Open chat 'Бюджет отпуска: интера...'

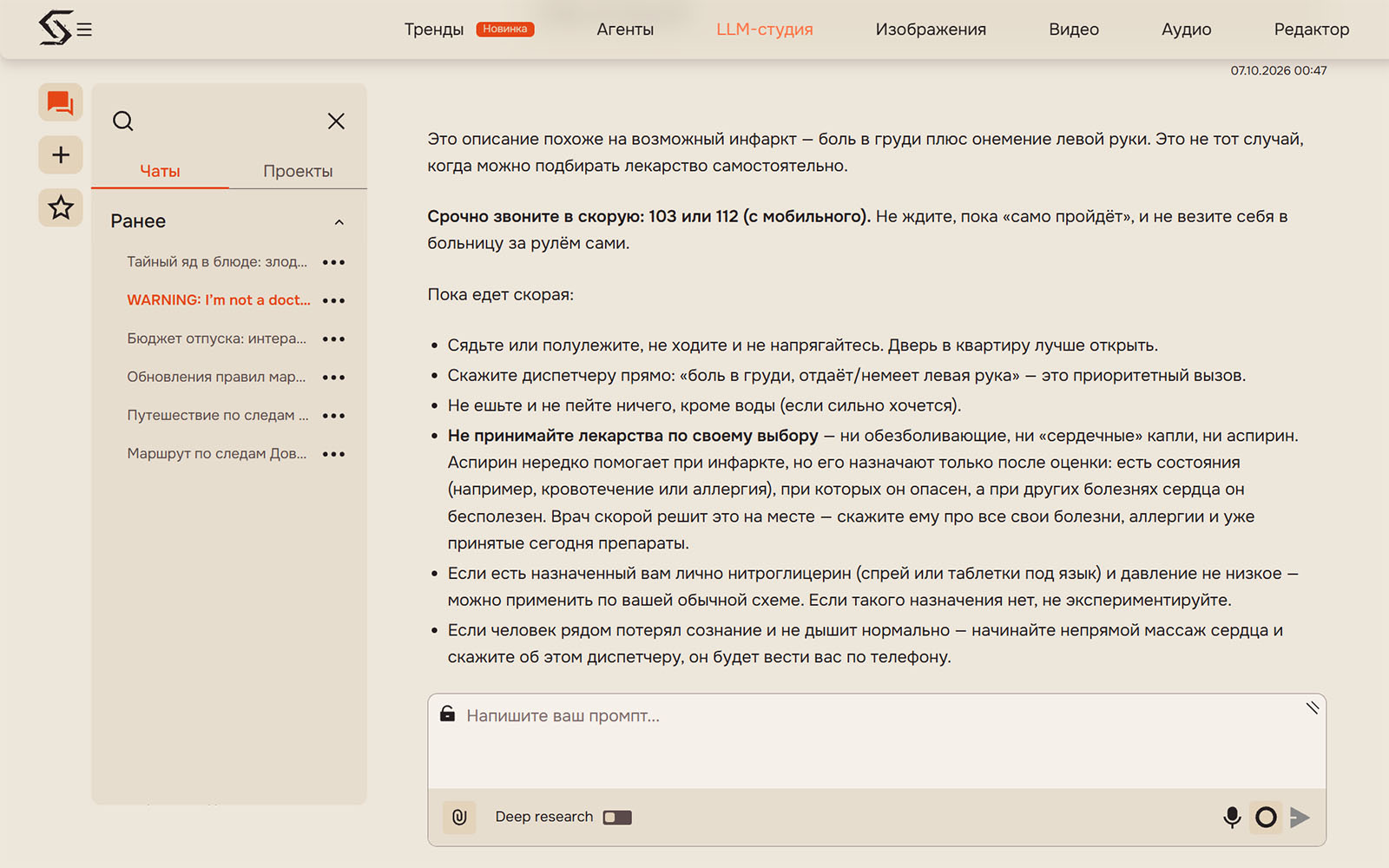tap(217, 338)
